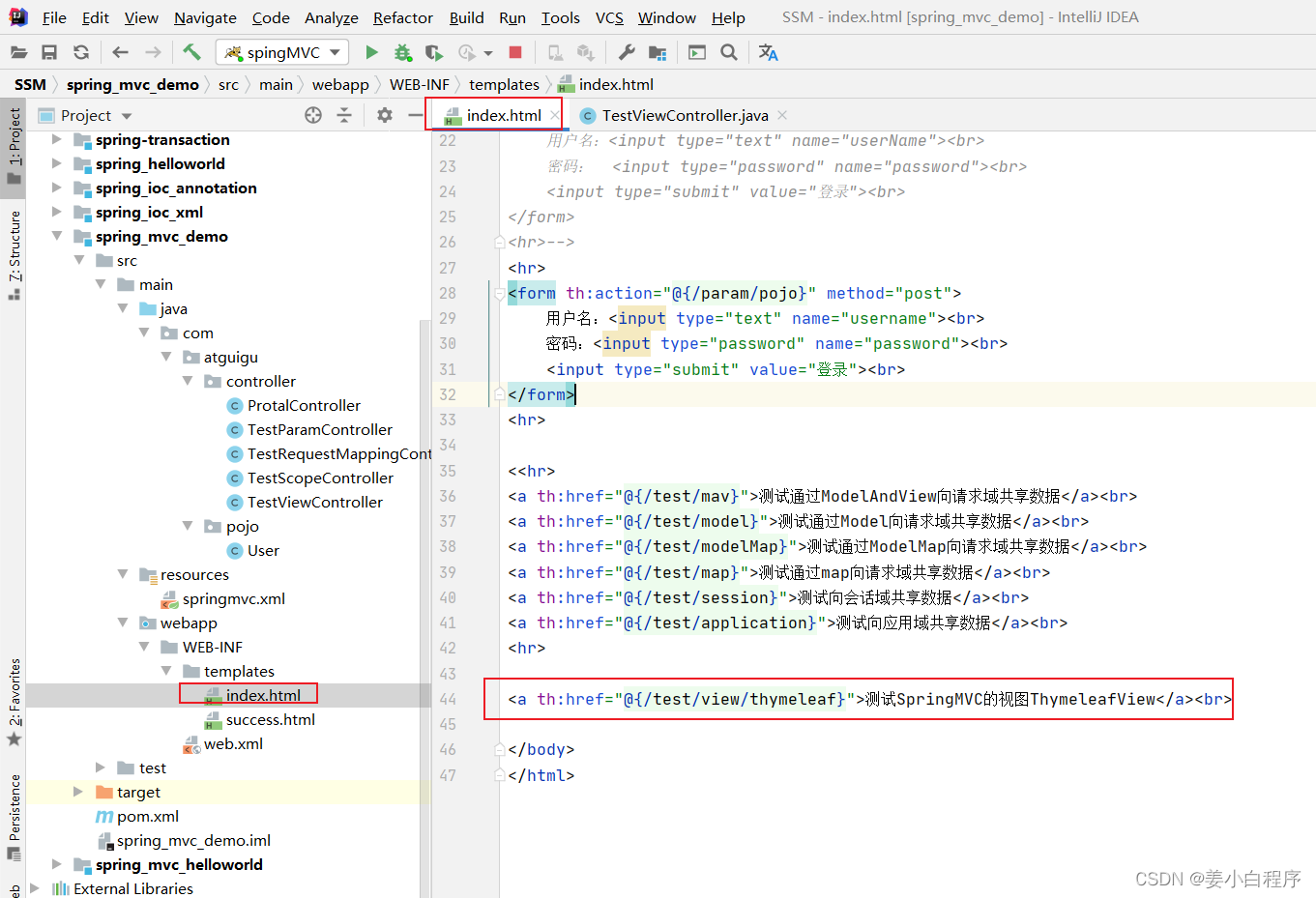Click the Translate icon in toolbar

[768, 52]
